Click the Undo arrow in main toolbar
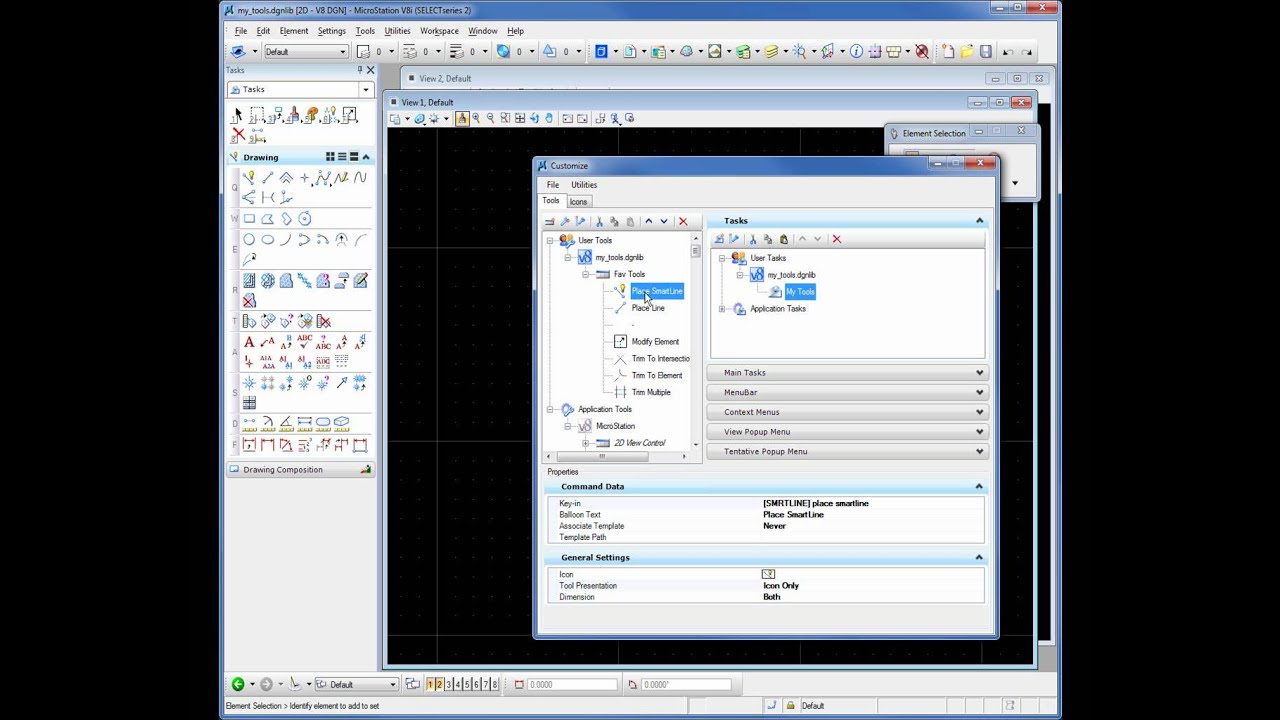The width and height of the screenshot is (1280, 720). tap(1008, 51)
